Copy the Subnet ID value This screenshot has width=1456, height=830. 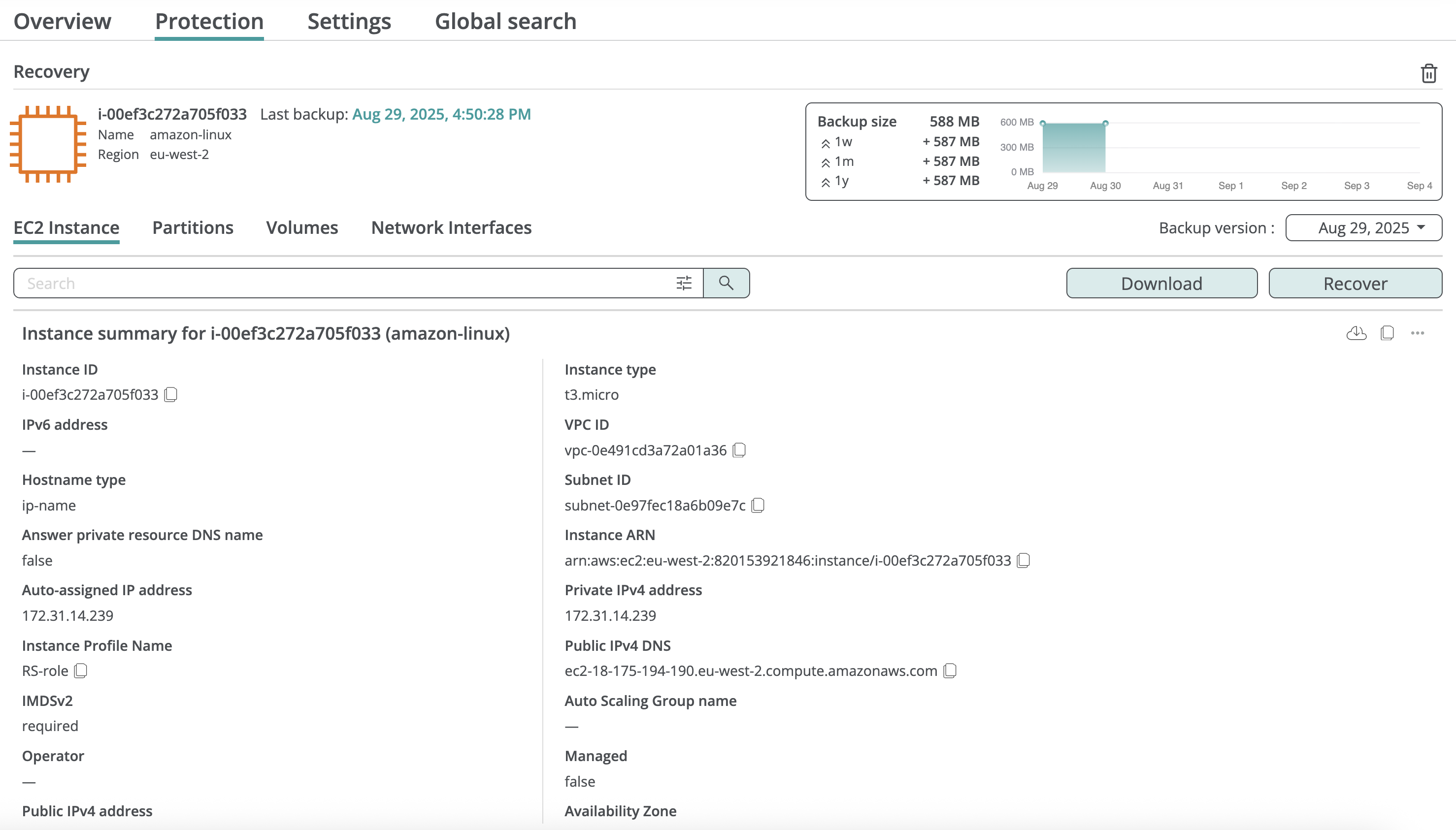[x=758, y=506]
